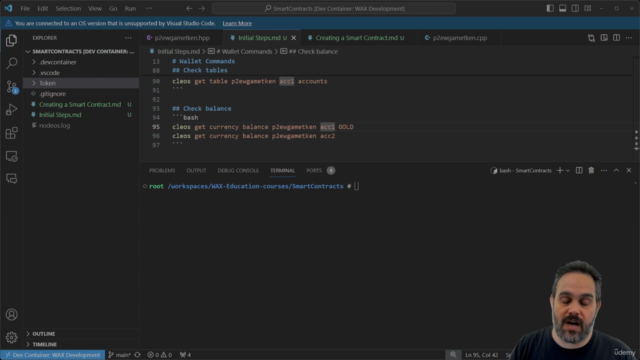Kill the terminal with trash icon
This screenshot has height=360, width=640.
pyautogui.click(x=591, y=171)
